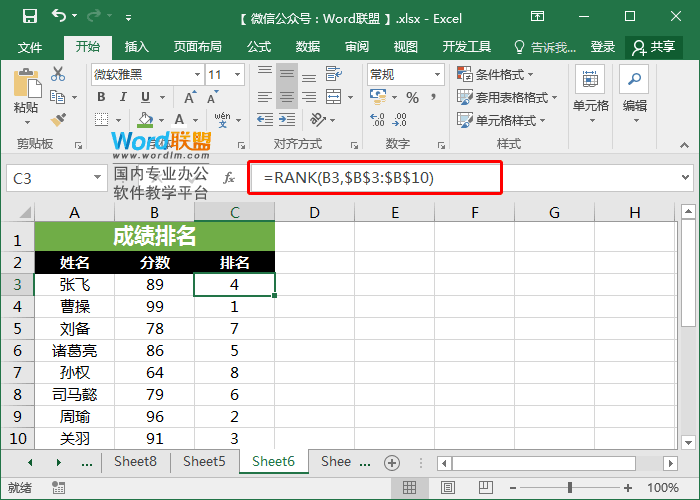Switch to the 公式 Formulas tab

point(259,47)
